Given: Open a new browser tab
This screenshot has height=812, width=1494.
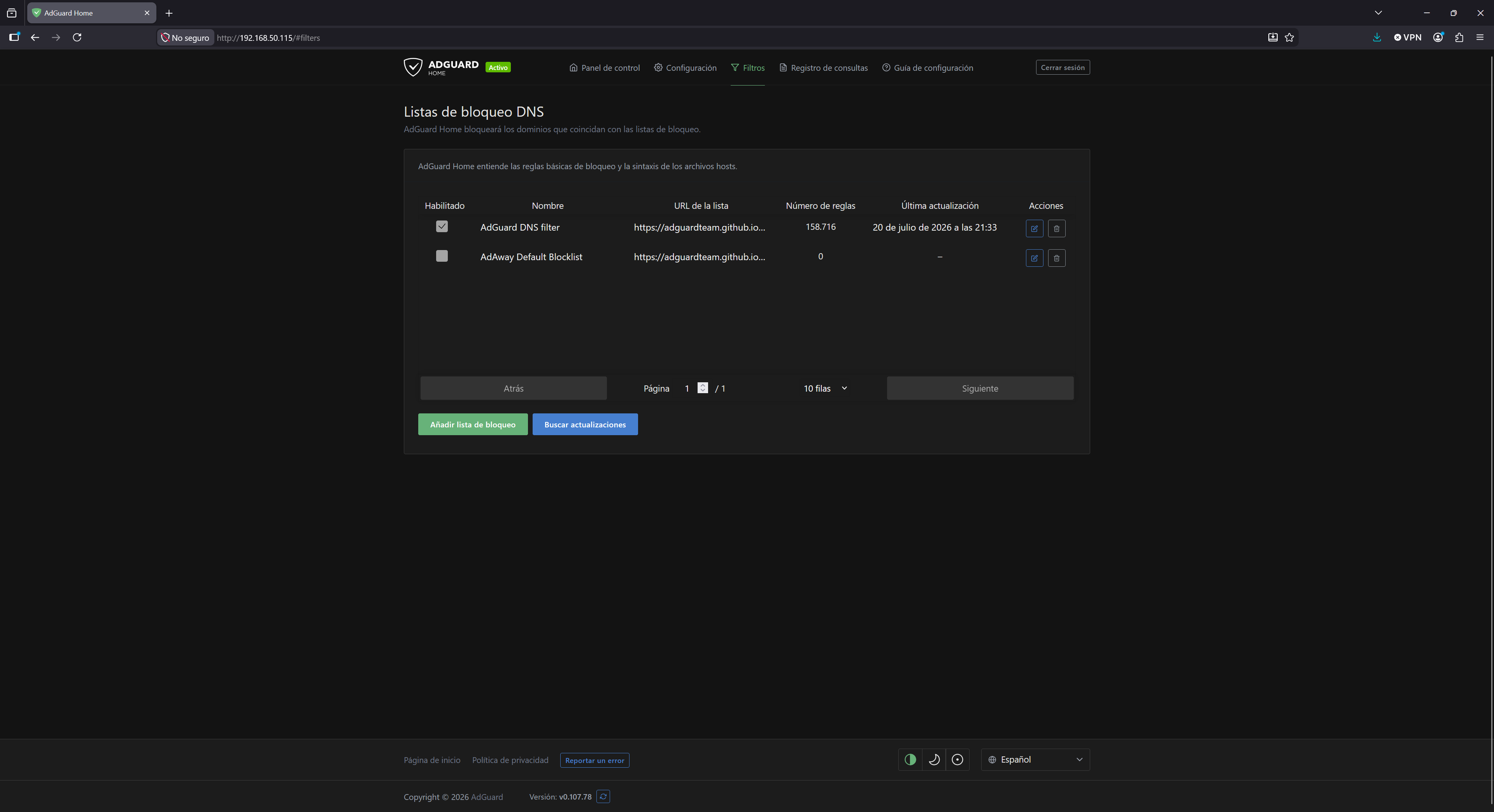Looking at the screenshot, I should 169,13.
